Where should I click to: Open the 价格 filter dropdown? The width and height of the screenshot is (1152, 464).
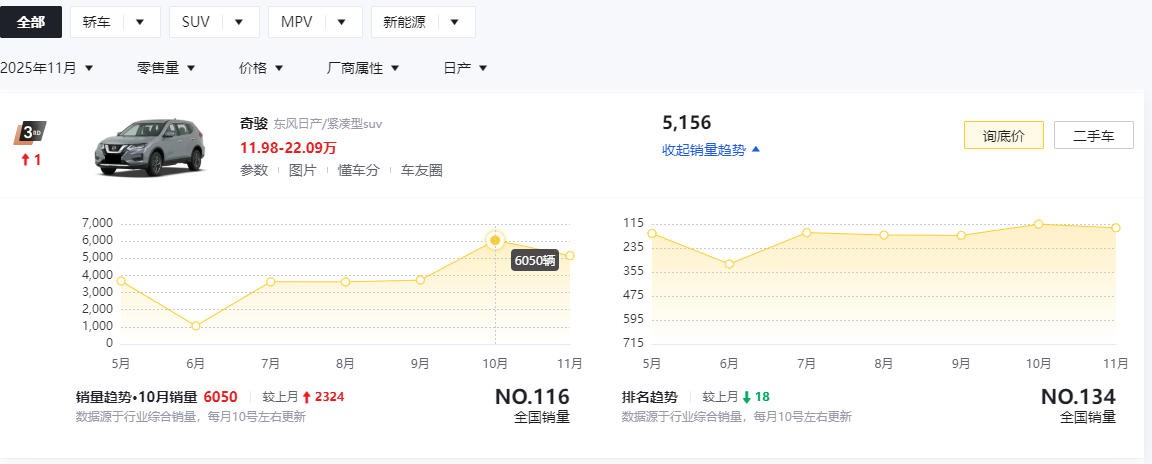(x=261, y=68)
